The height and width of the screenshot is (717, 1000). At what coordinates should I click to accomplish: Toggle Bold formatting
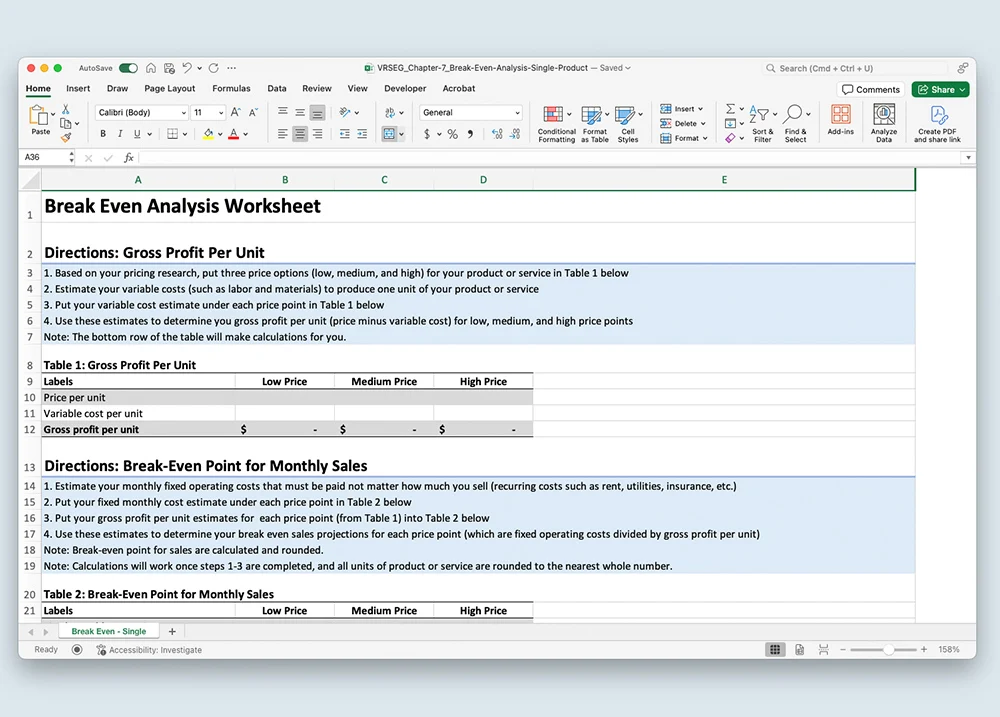pyautogui.click(x=103, y=134)
